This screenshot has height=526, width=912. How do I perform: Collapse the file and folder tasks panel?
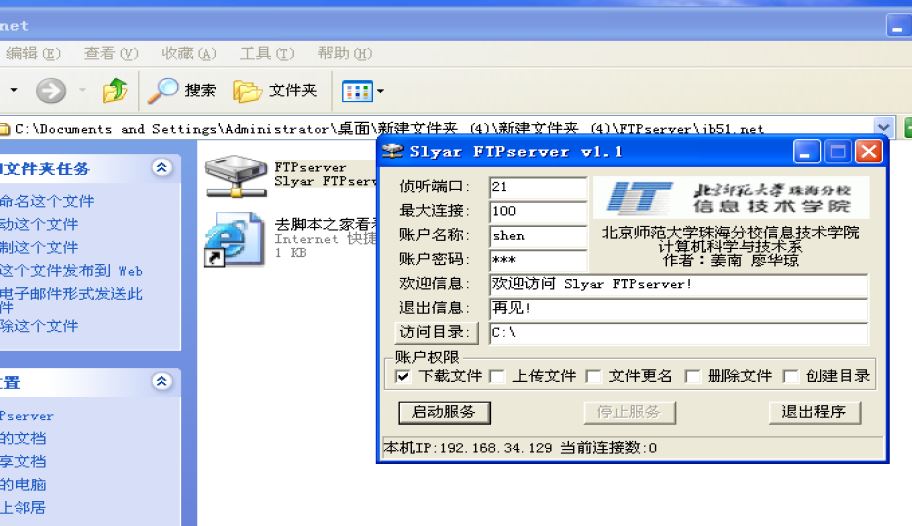(162, 168)
